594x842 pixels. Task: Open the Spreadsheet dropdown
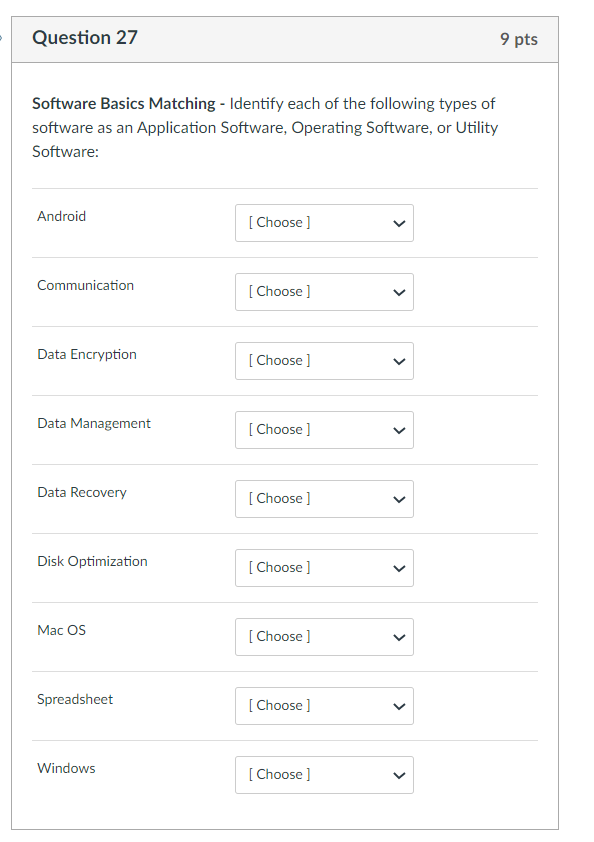(324, 705)
